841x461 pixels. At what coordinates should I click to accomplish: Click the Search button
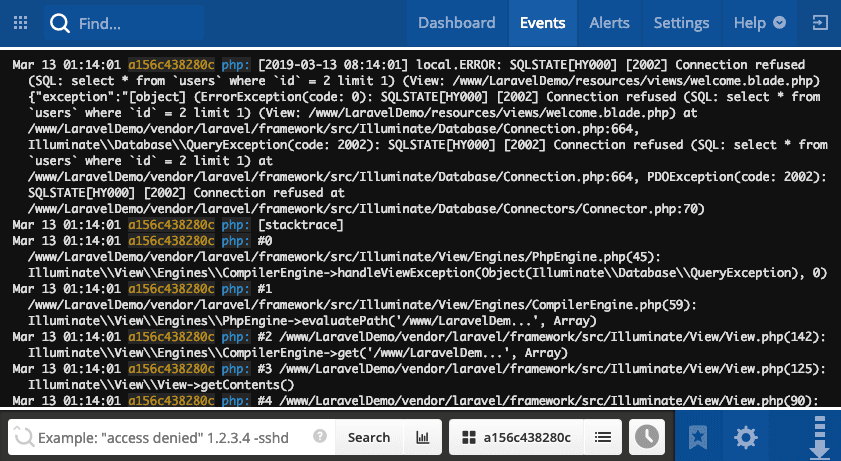(369, 437)
